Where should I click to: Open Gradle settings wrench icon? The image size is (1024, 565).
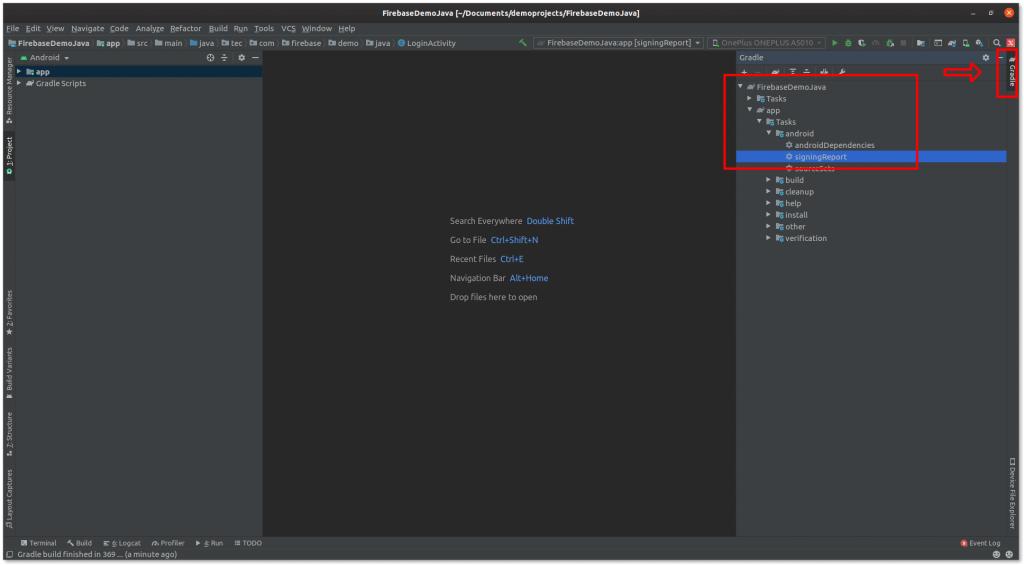click(x=842, y=72)
